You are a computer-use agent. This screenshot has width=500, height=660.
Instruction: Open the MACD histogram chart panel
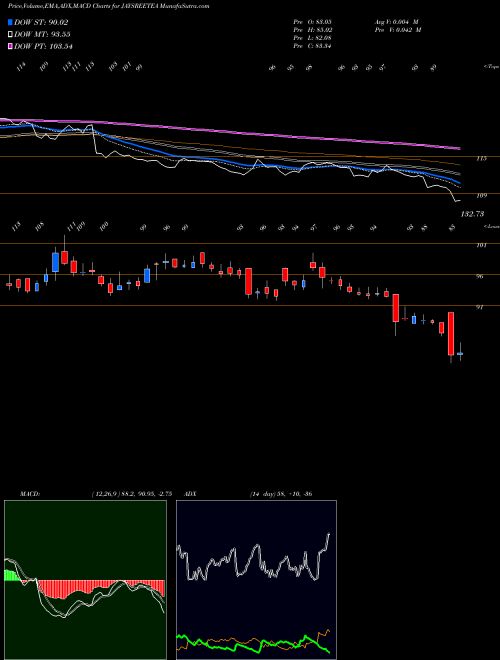pos(85,580)
